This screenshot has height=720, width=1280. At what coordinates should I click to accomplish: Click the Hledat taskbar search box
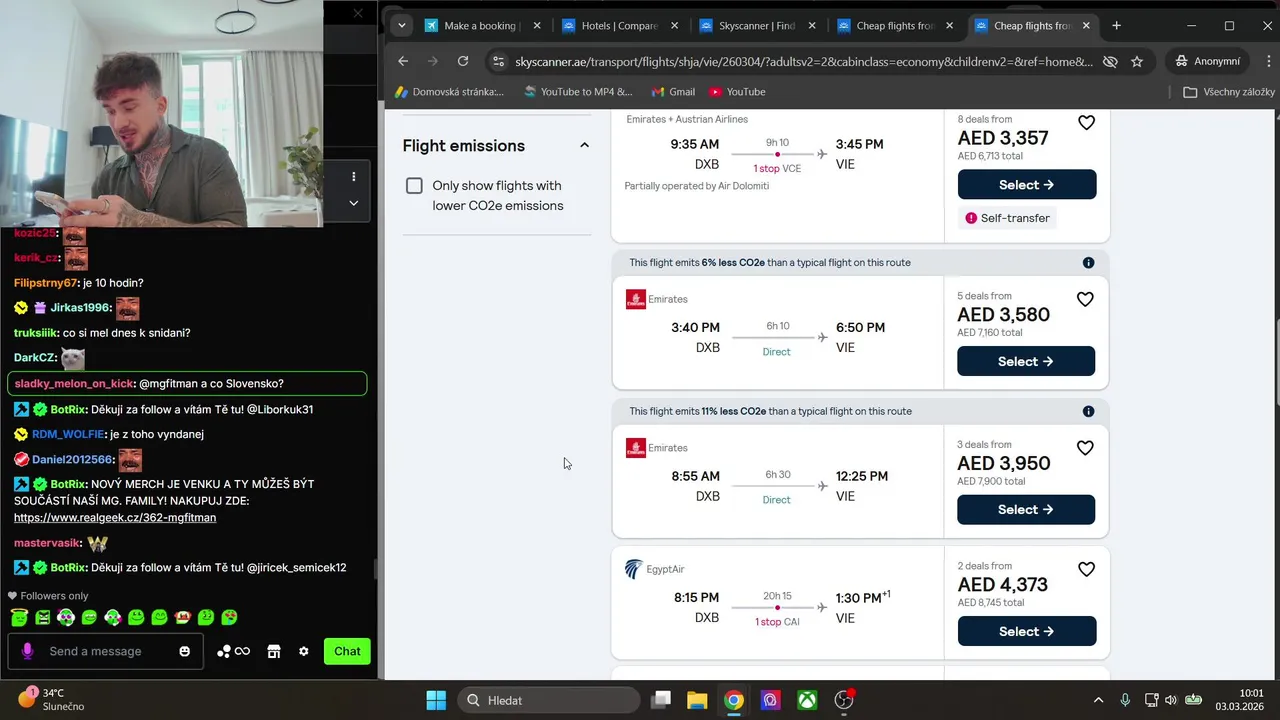(x=548, y=700)
